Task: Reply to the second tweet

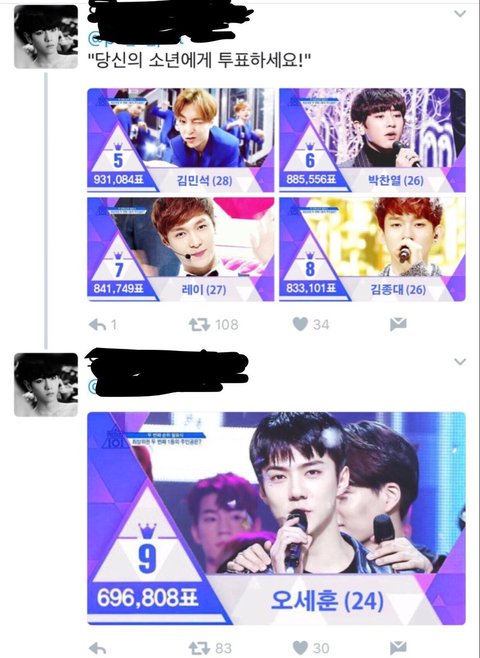Action: (x=98, y=648)
